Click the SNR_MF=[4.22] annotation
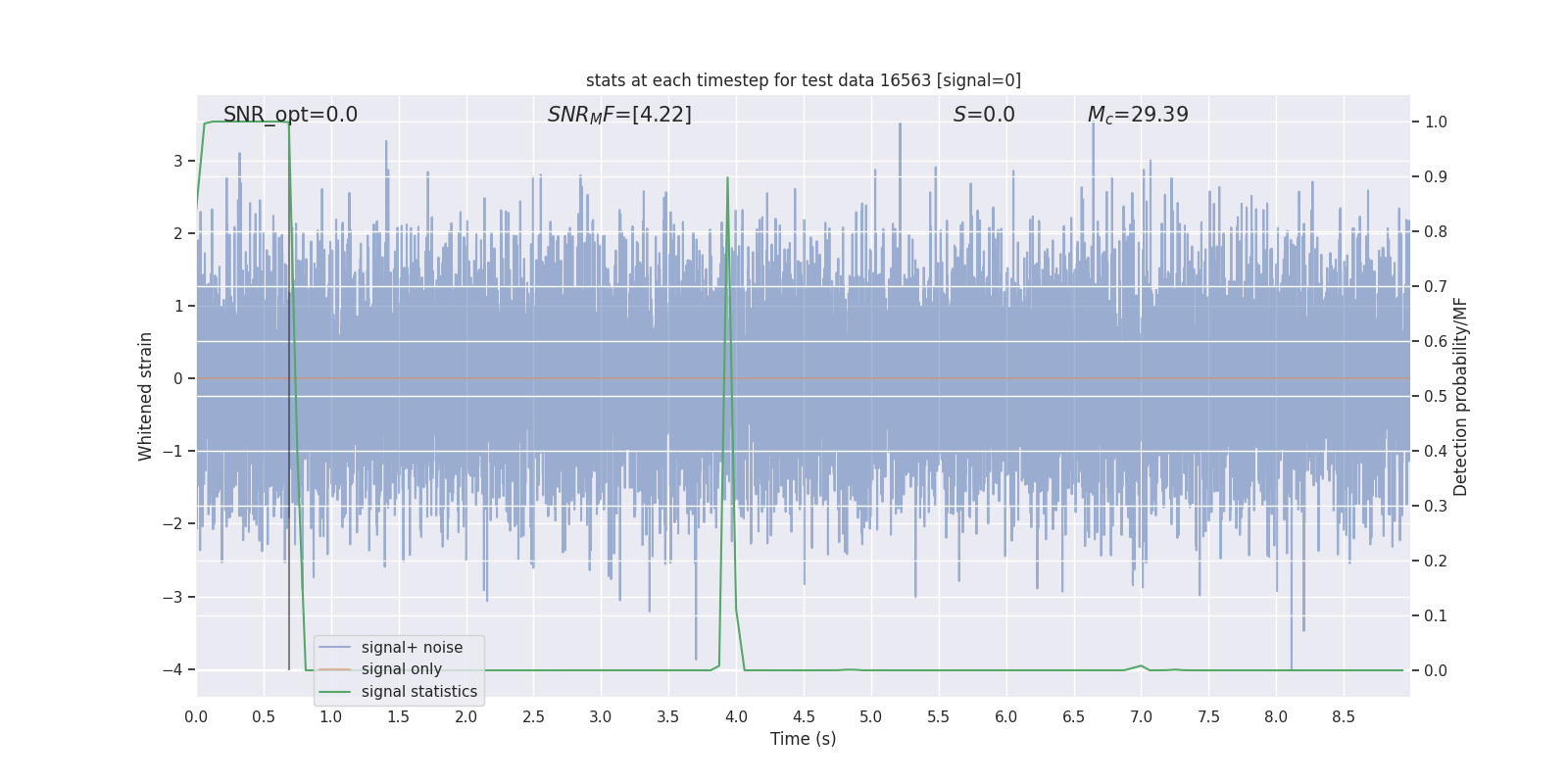 619,115
